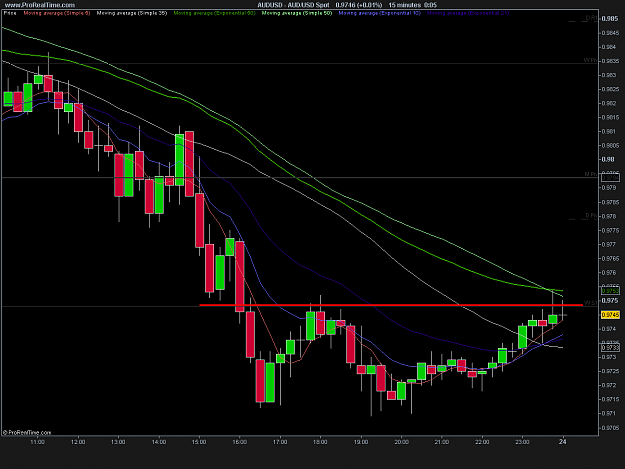Click the 11:00 time axis label
Screen dimensions: 625x469
click(37, 442)
